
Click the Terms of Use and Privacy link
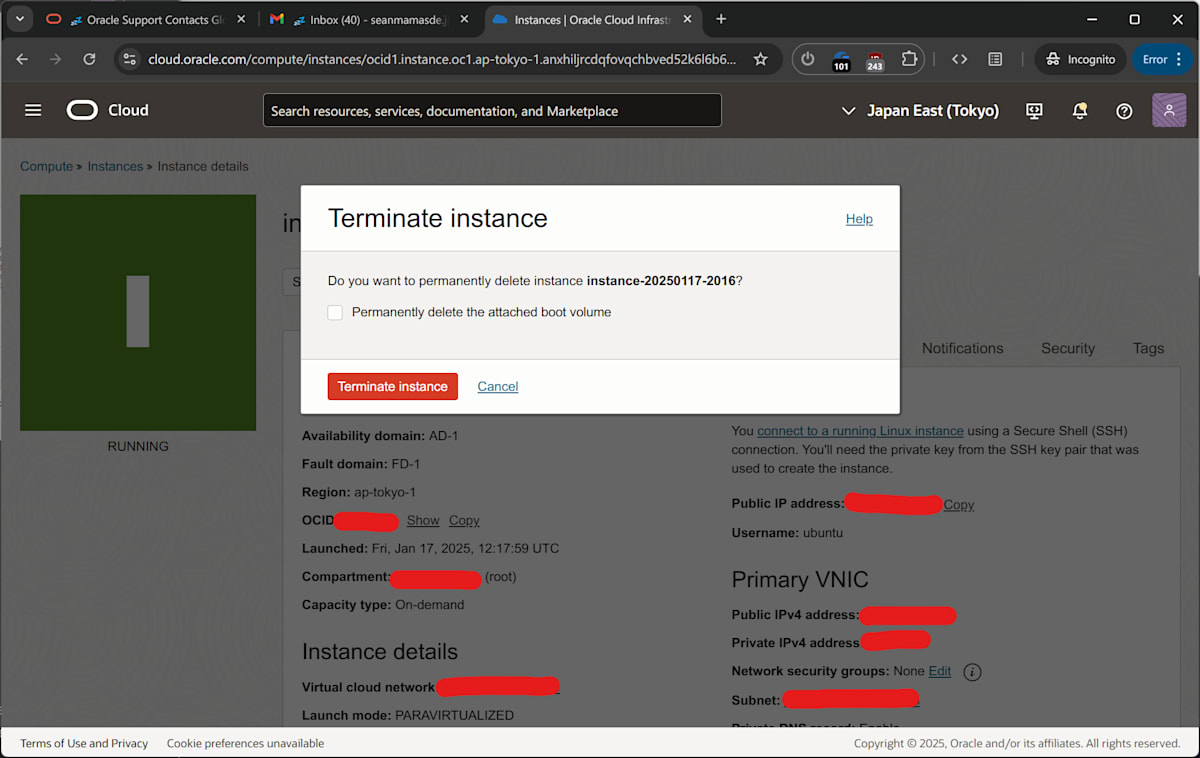84,743
